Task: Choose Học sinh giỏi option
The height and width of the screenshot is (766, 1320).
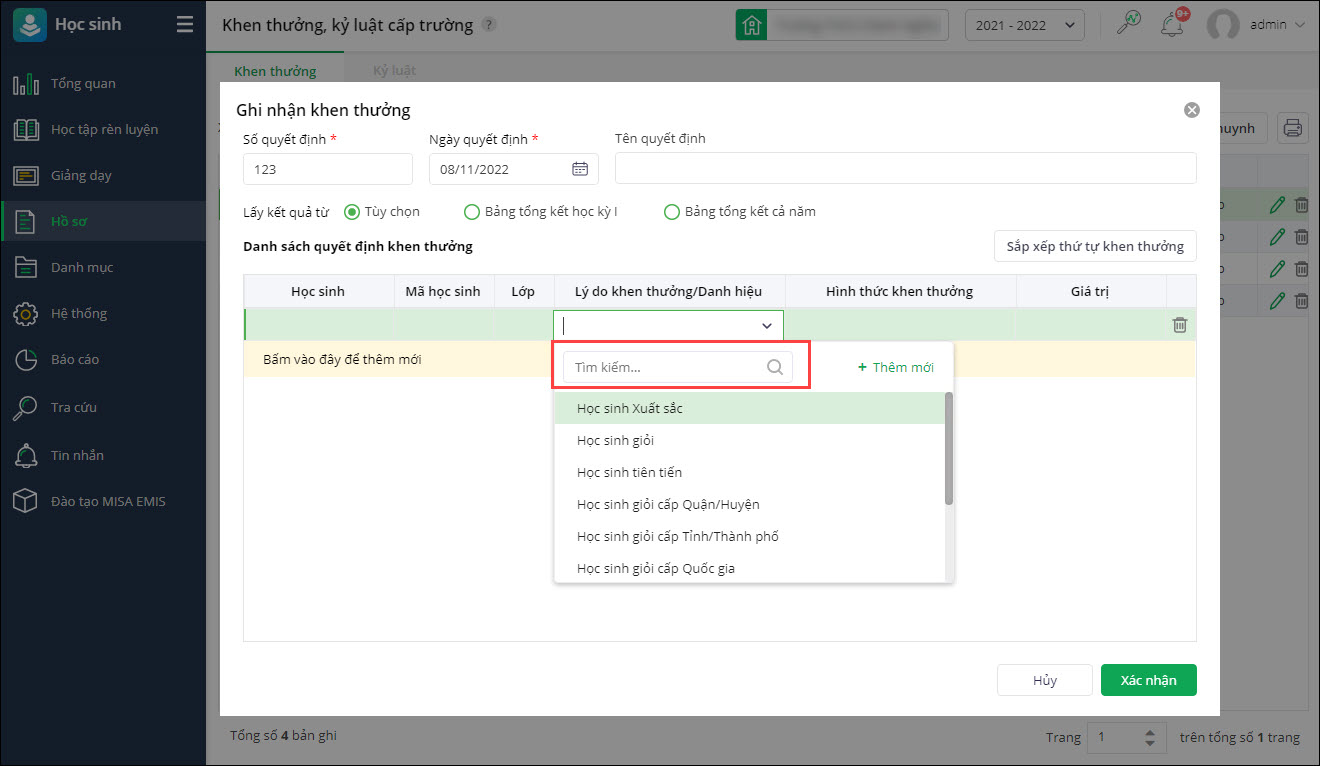Action: [x=750, y=440]
